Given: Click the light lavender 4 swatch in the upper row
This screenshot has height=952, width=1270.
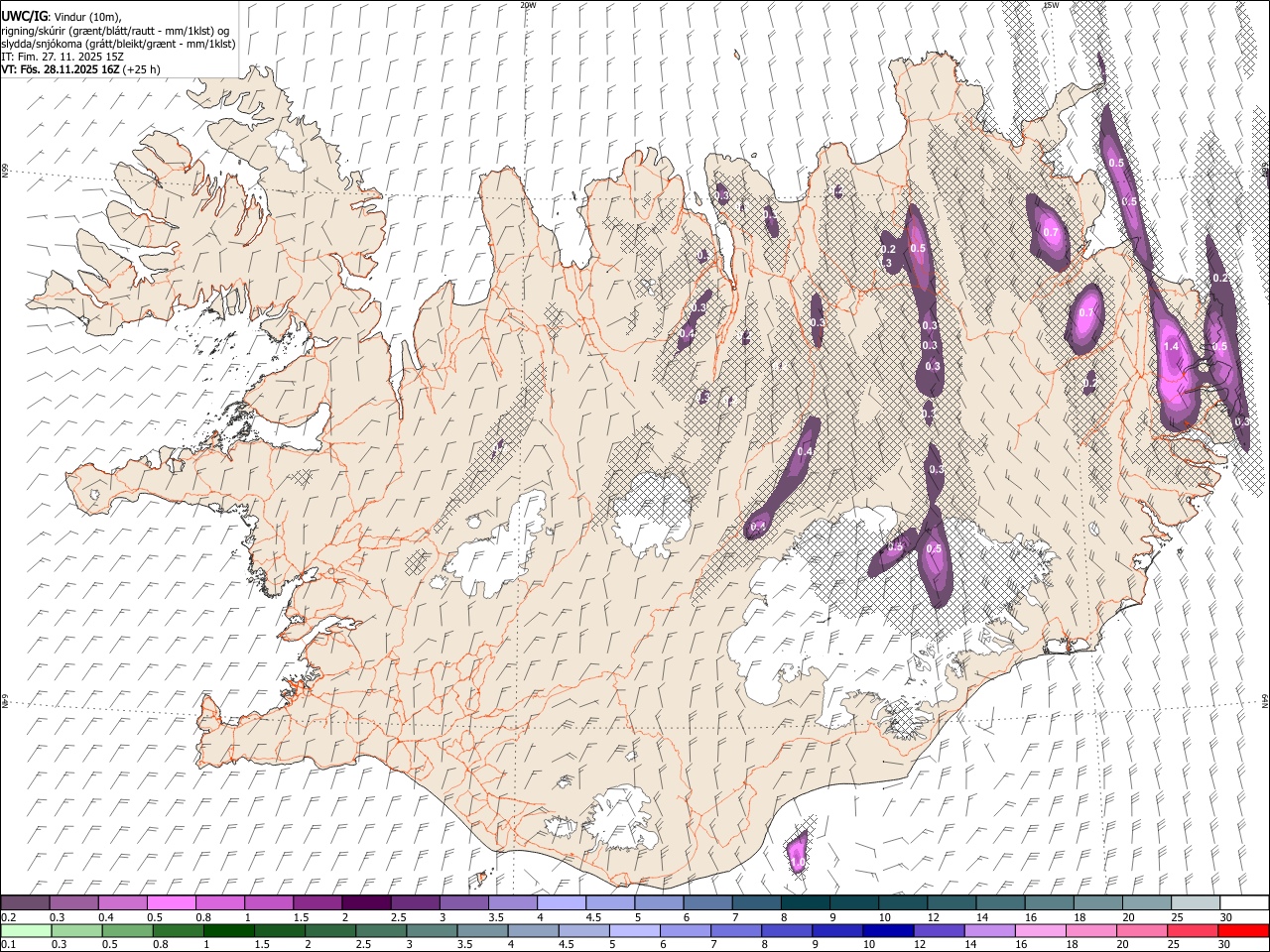Looking at the screenshot, I should coord(562,902).
